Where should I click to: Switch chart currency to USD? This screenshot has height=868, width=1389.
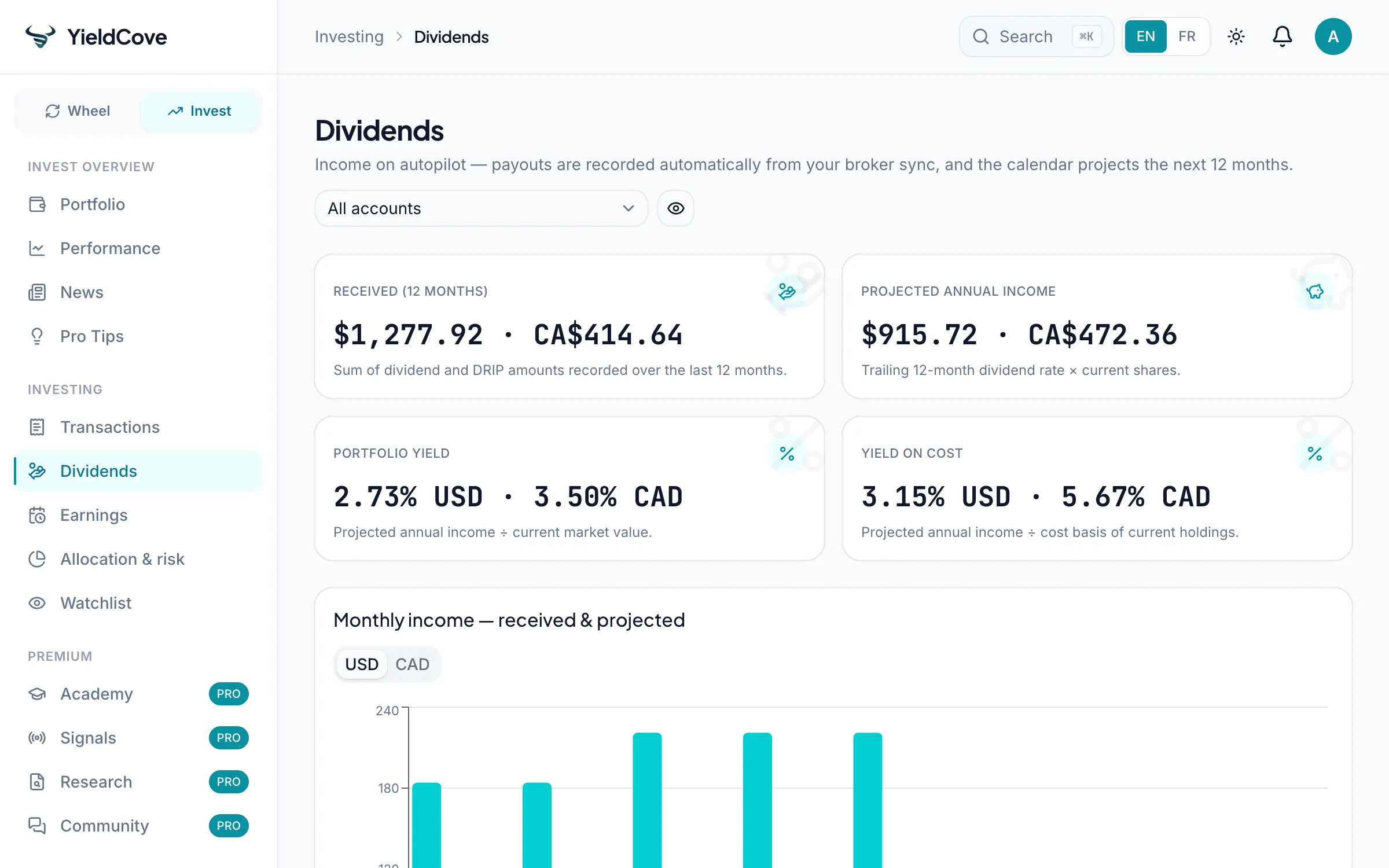[x=362, y=664]
